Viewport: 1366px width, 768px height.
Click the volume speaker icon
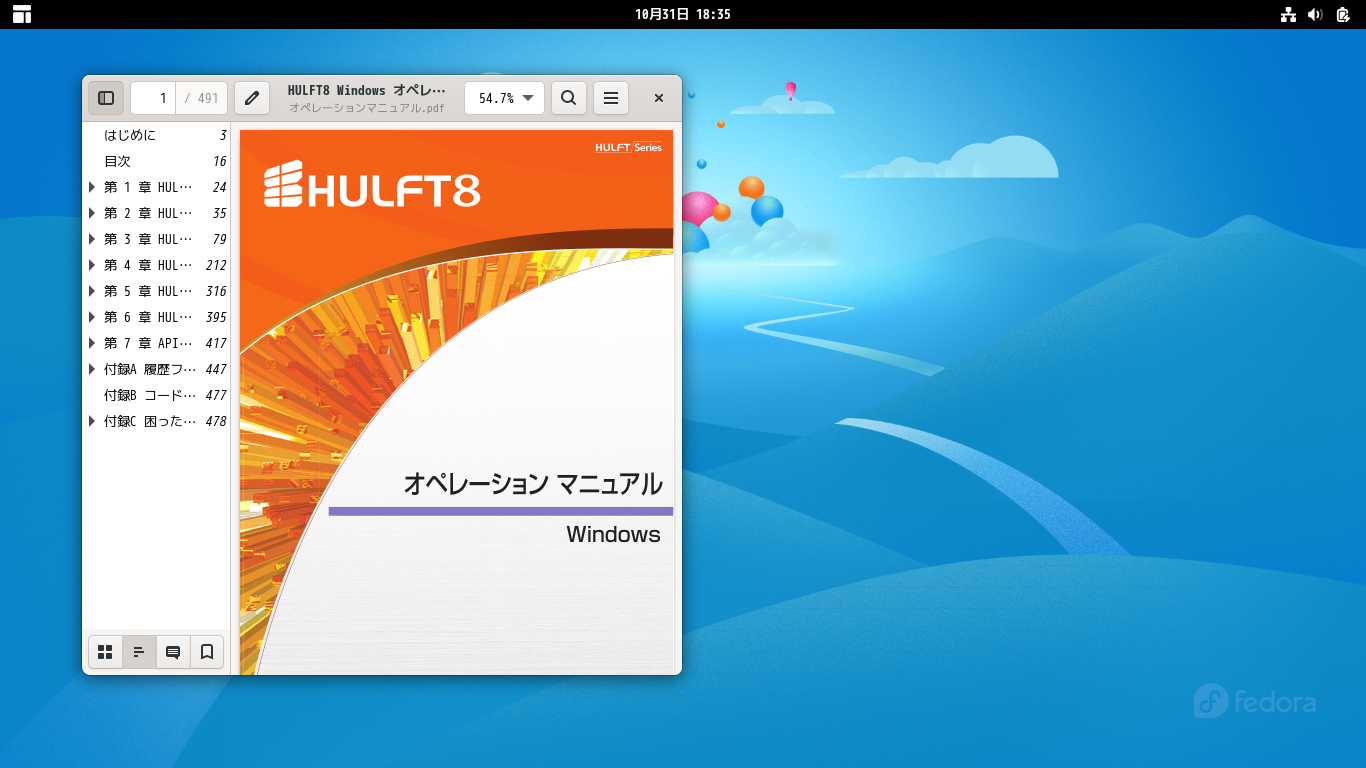(x=1315, y=14)
